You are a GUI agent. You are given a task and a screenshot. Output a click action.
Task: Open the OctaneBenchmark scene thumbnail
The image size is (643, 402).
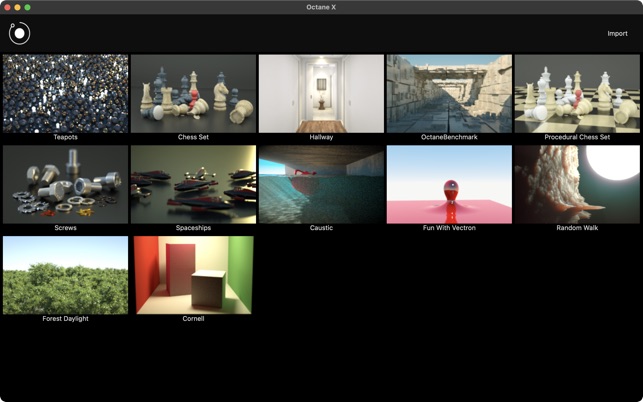(x=449, y=94)
